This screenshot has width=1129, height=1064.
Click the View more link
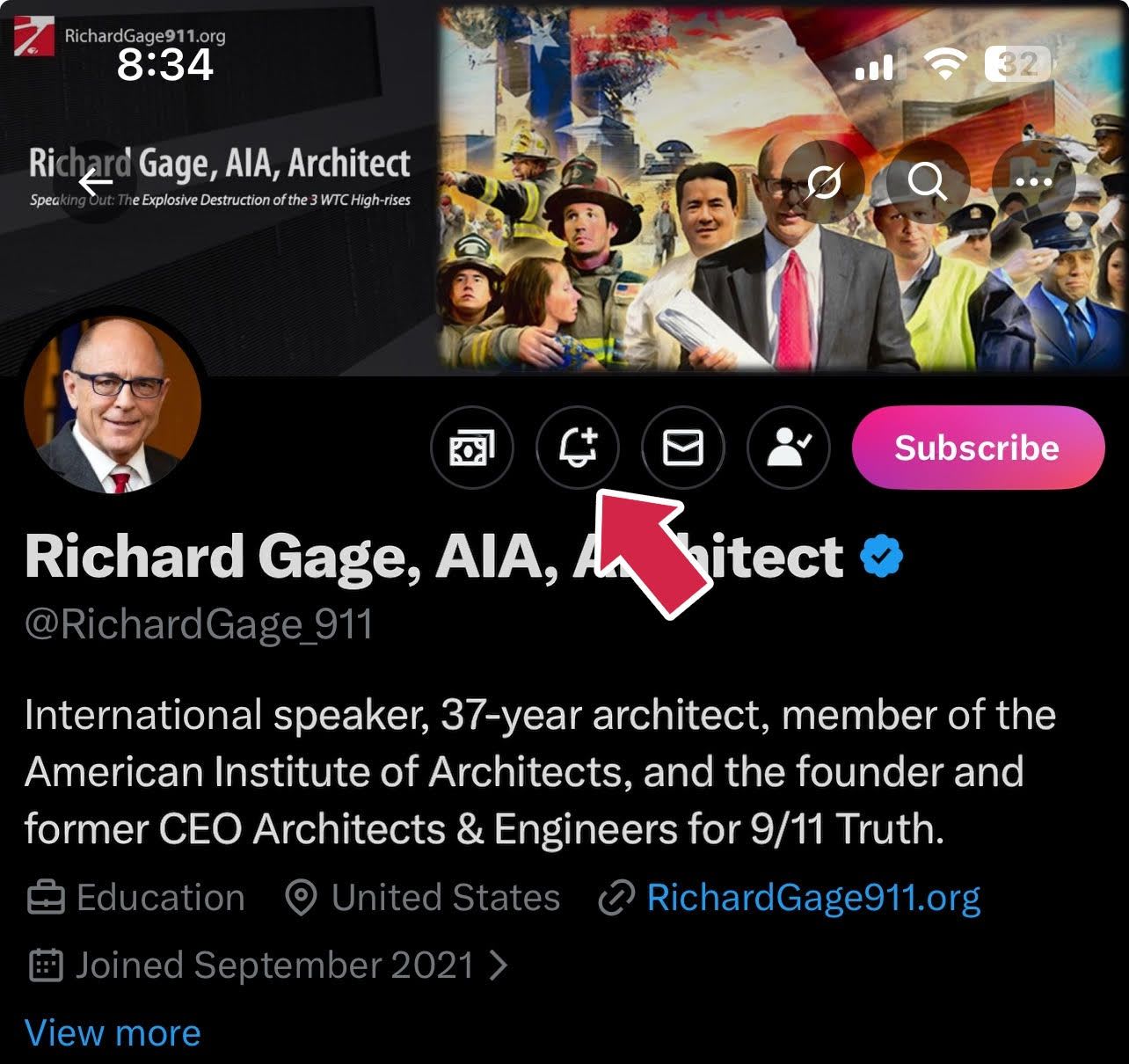pyautogui.click(x=113, y=1032)
